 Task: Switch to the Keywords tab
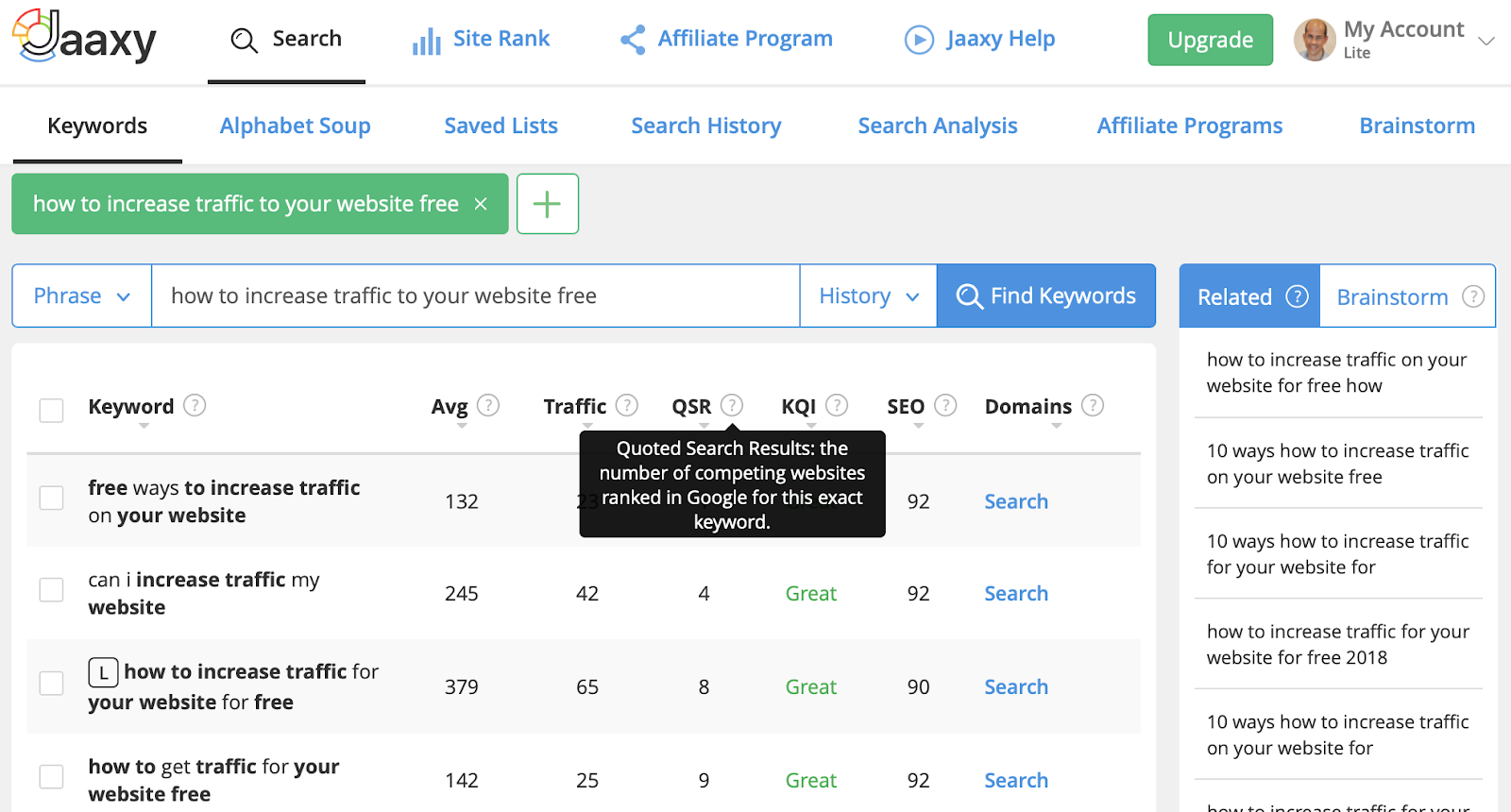click(x=97, y=126)
